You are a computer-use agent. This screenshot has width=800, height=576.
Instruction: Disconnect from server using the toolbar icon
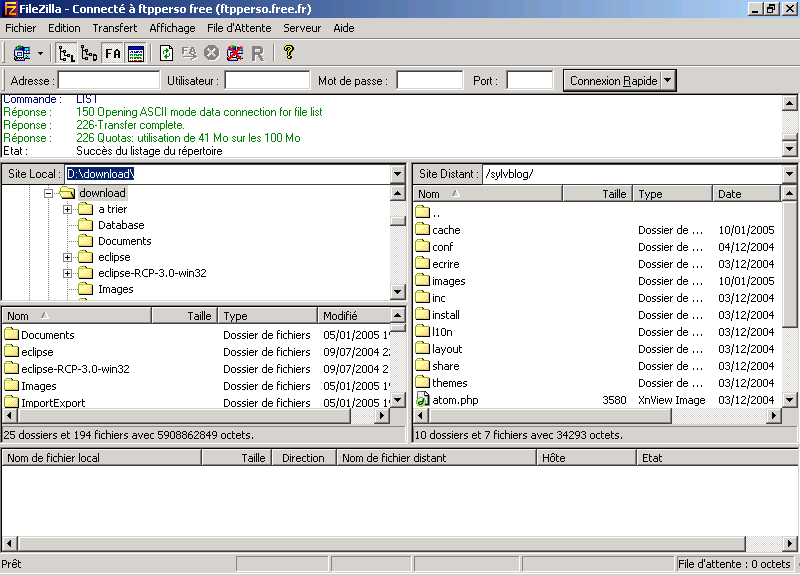pos(235,53)
